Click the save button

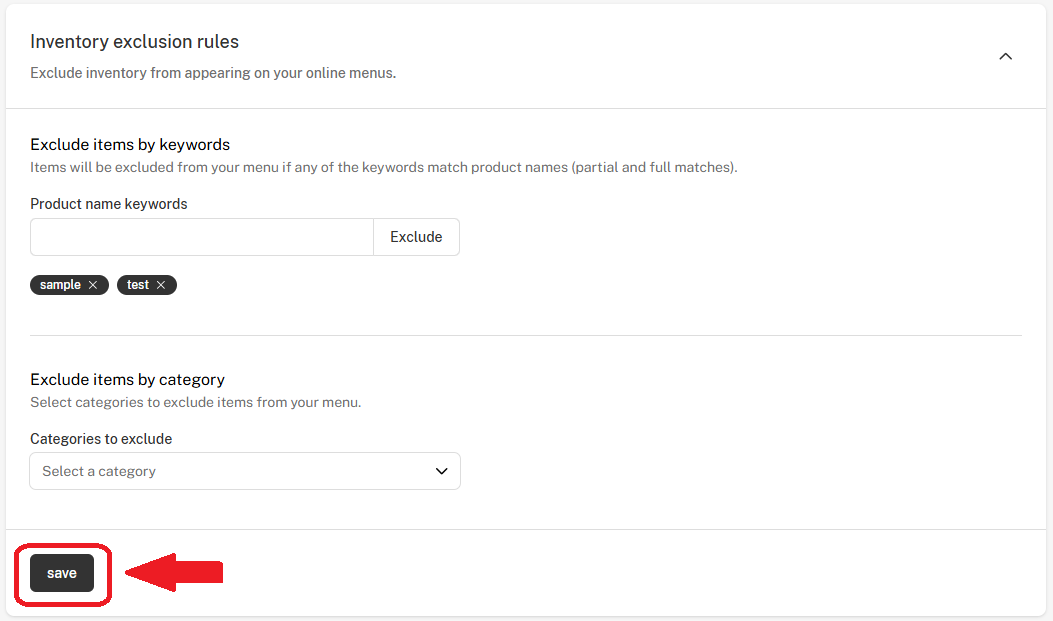click(62, 573)
